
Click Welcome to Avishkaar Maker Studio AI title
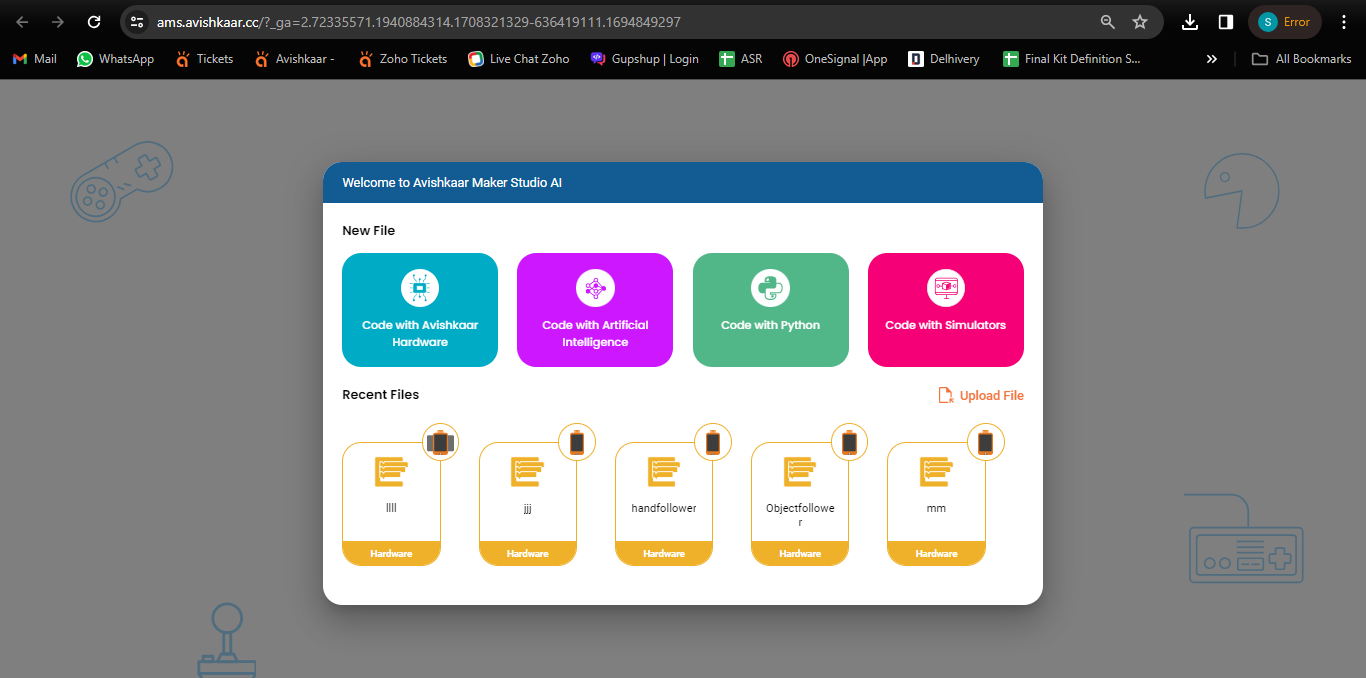pos(452,183)
